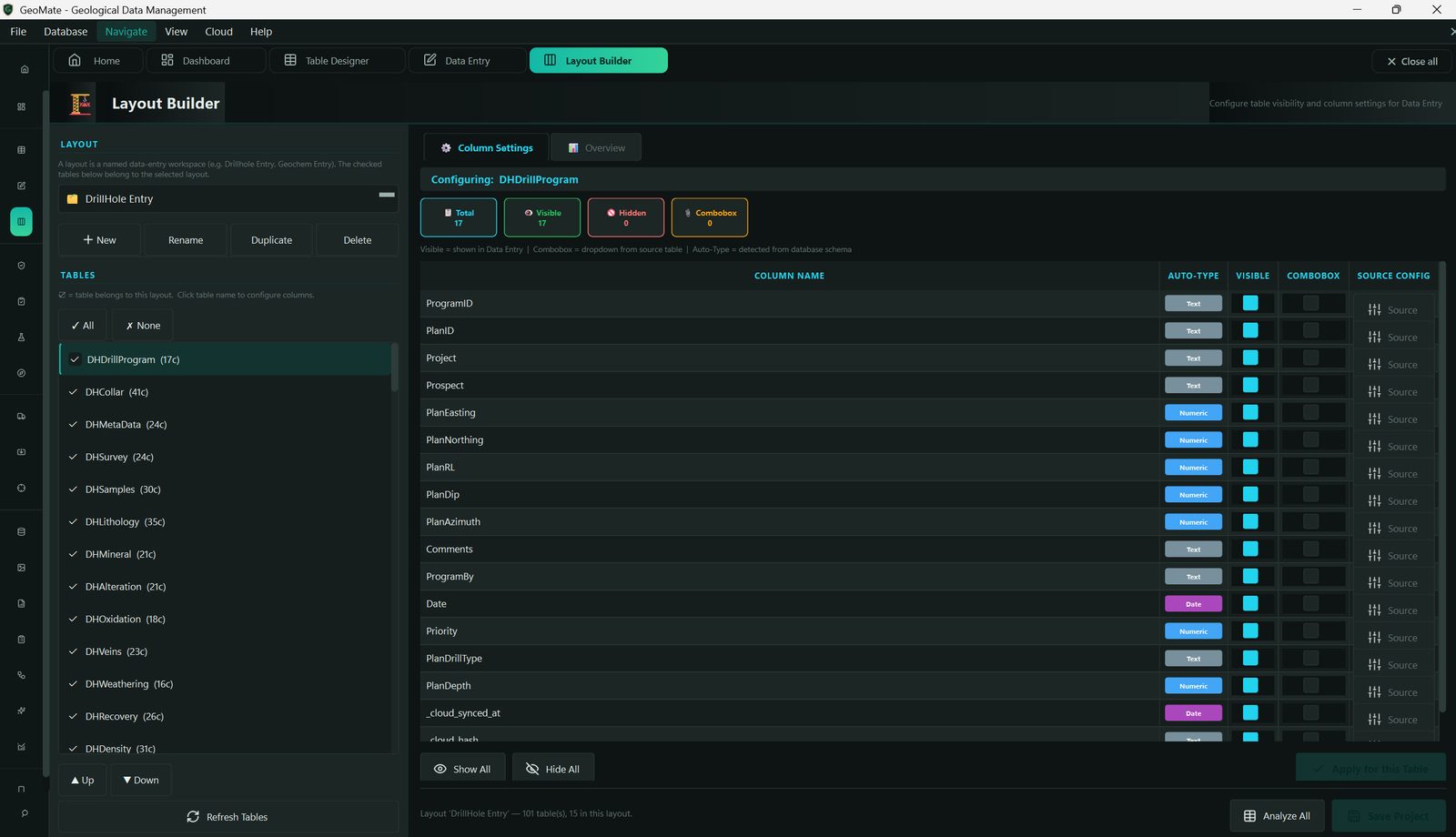Toggle visible checkbox for Date column
Viewport: 1456px width, 837px height.
[1250, 603]
